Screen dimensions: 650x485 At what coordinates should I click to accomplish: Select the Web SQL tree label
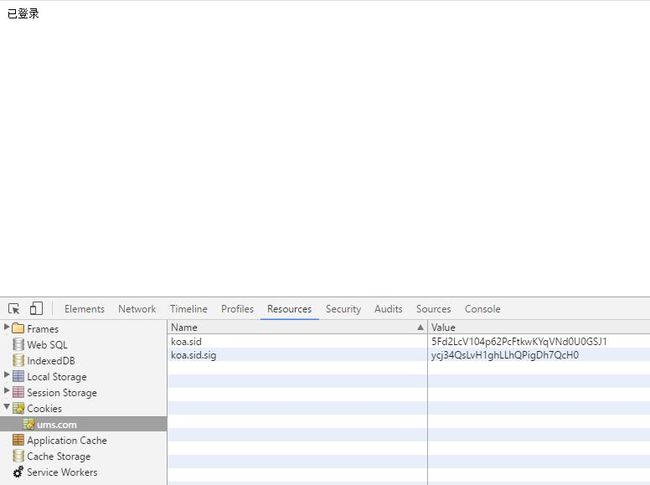tap(47, 345)
